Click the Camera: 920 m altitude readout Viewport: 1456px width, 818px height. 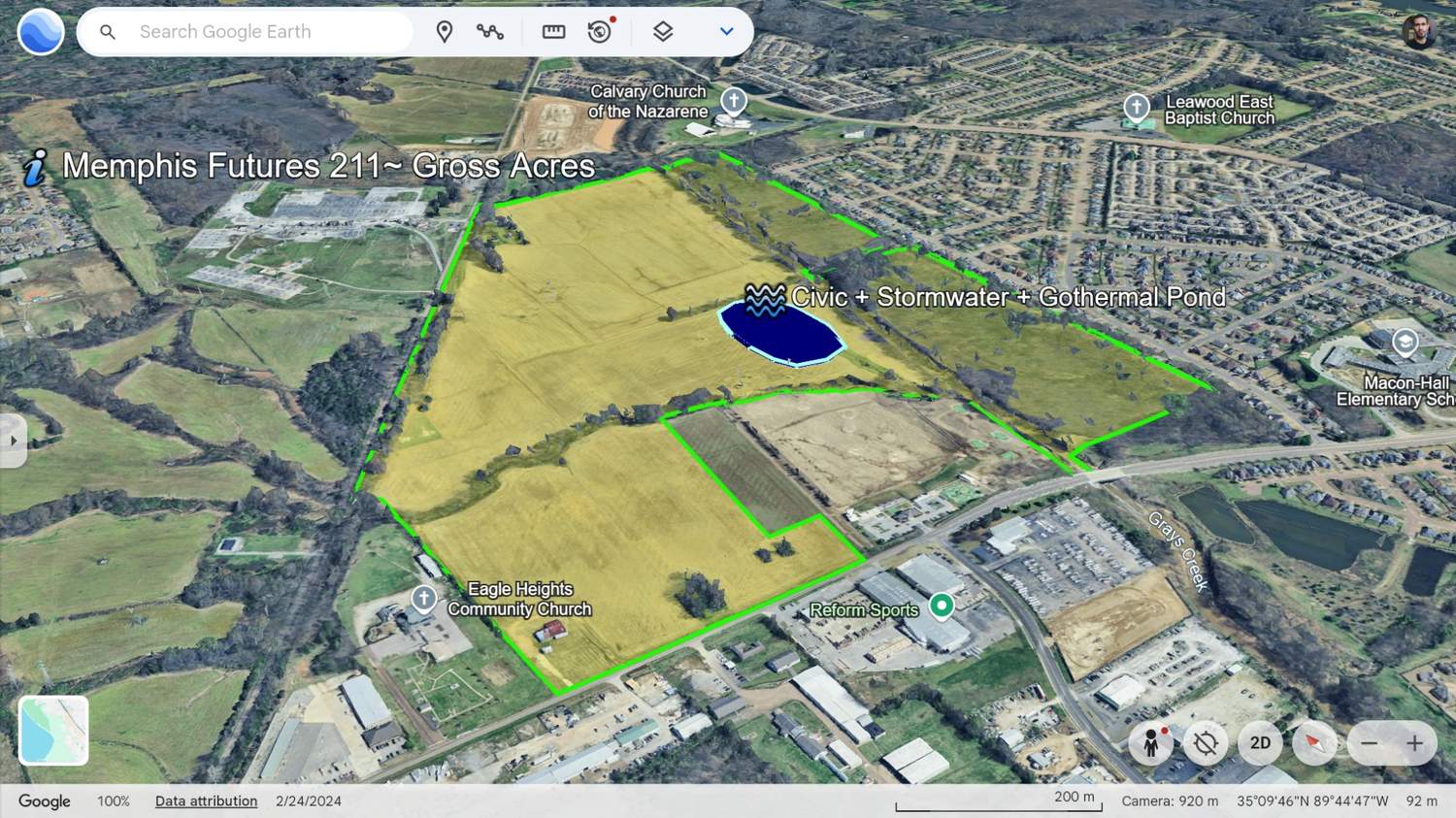pos(1170,802)
